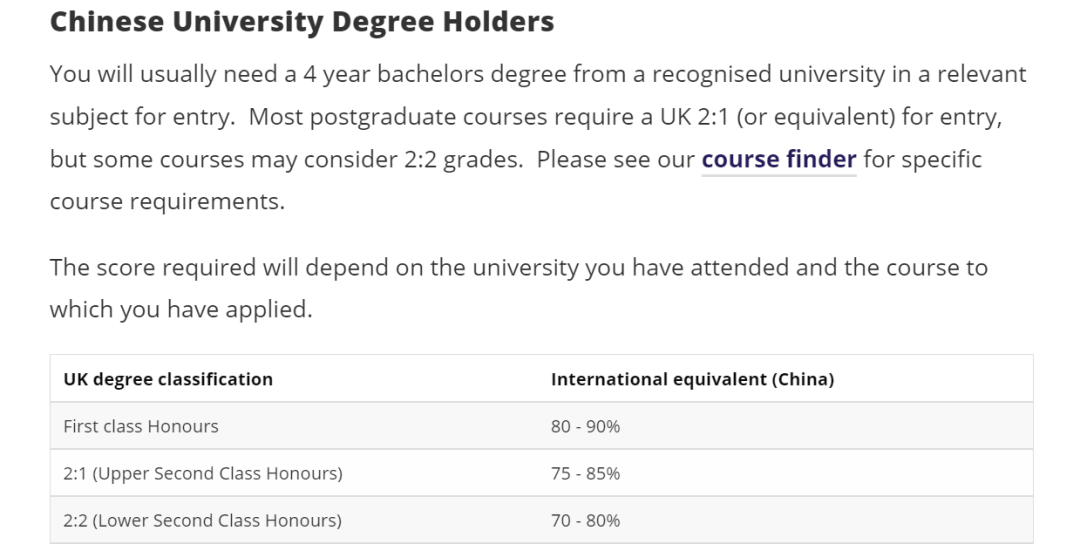Click the "which you have applied." line

(x=181, y=310)
